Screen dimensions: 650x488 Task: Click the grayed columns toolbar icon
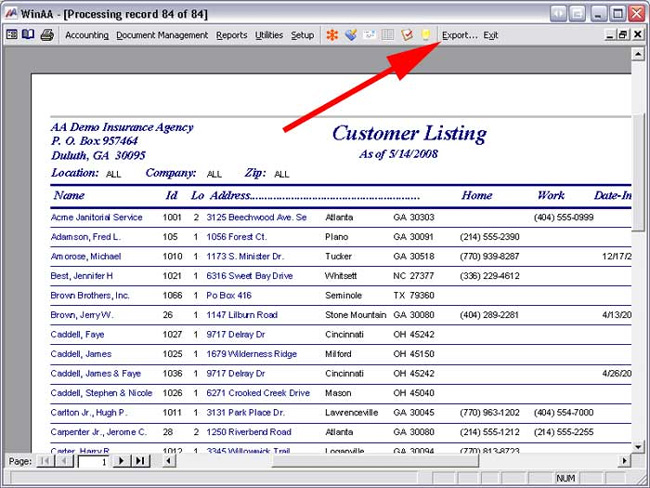[388, 35]
